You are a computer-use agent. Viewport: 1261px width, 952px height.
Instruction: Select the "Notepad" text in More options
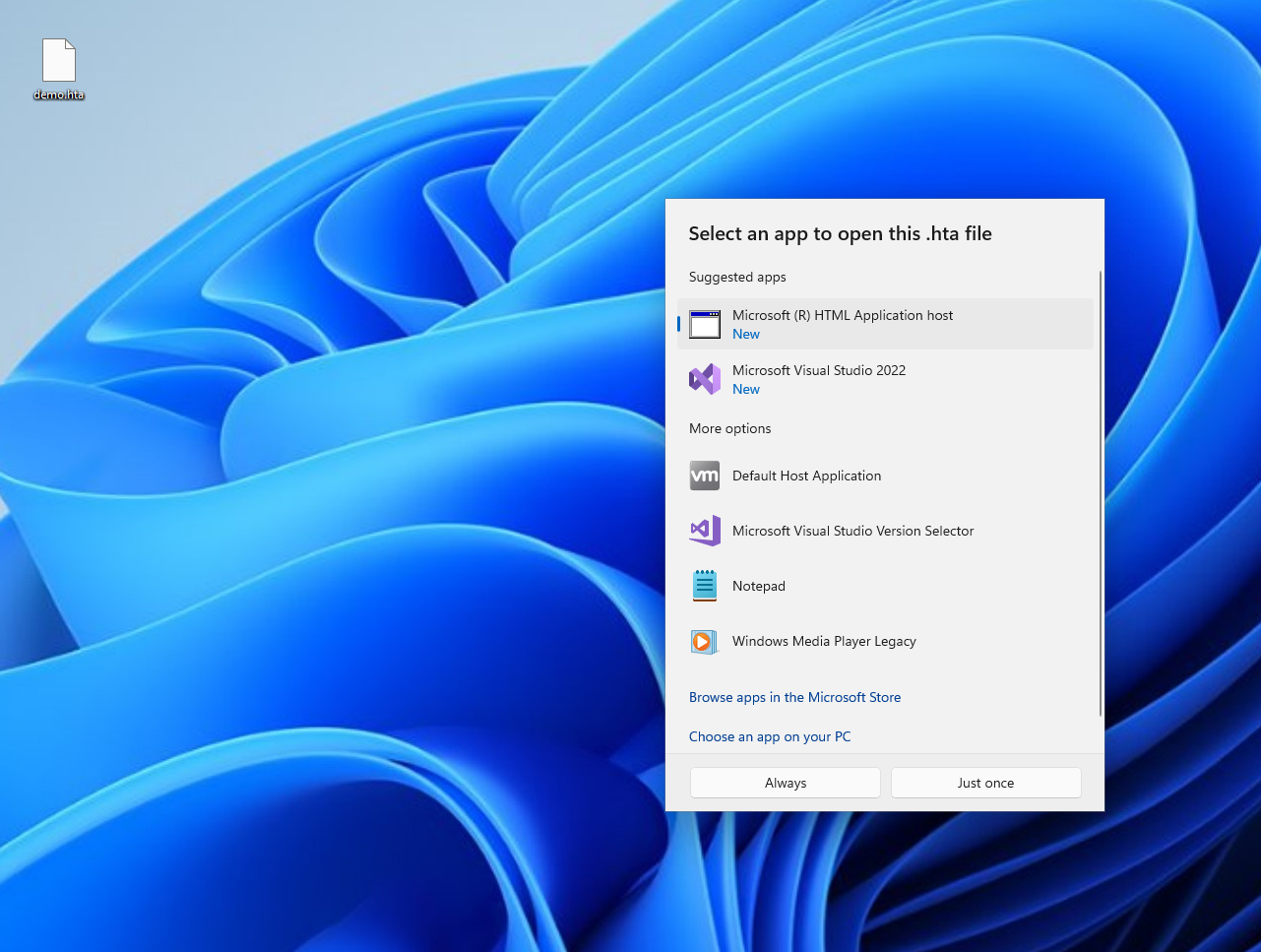pos(759,586)
